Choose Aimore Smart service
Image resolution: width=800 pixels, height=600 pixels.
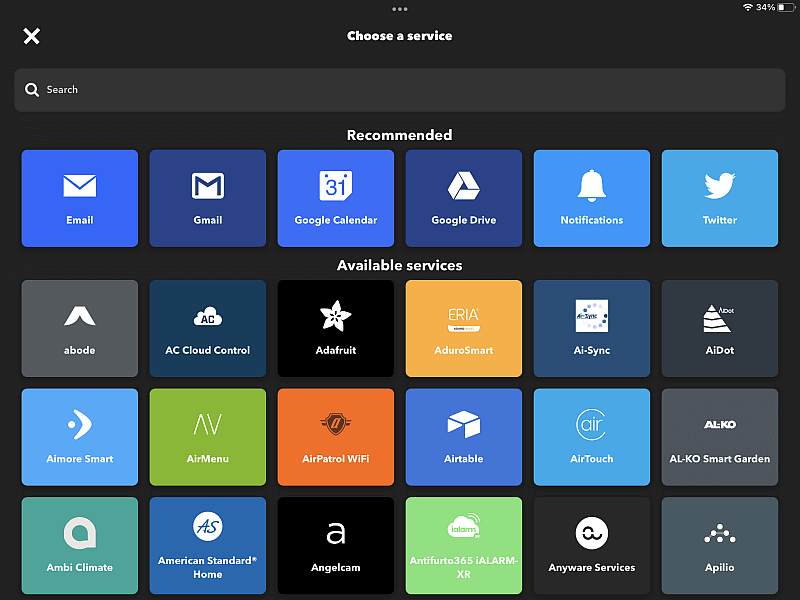tap(80, 437)
